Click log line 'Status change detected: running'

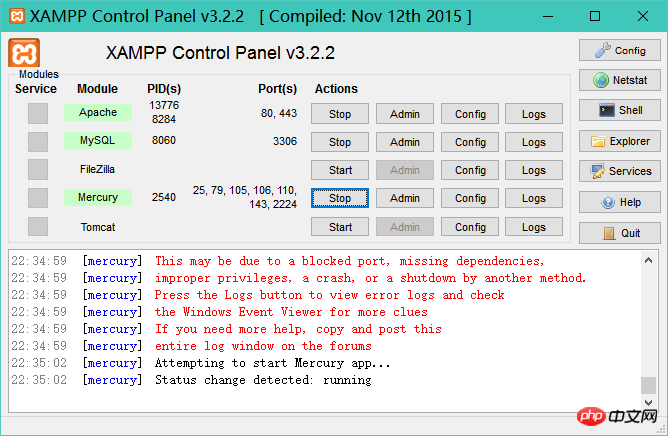point(263,380)
